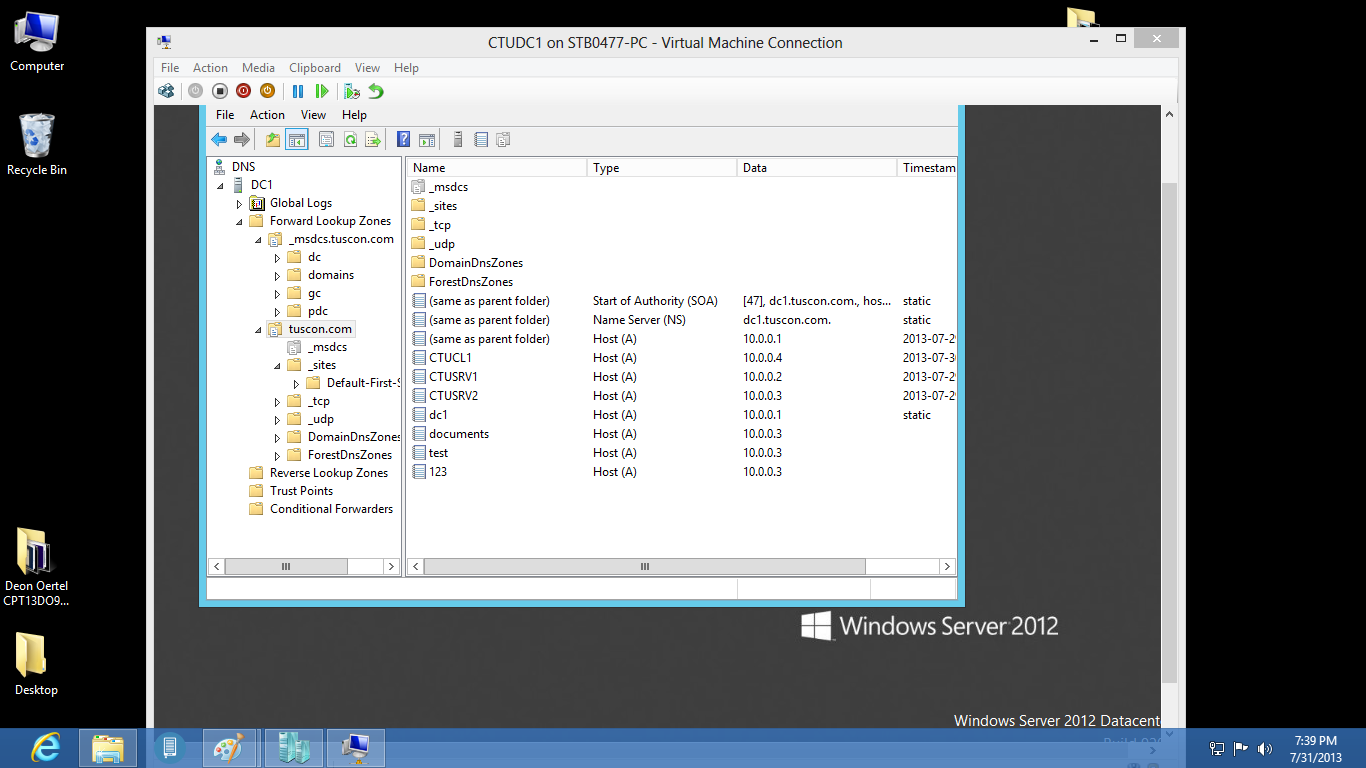Click the server tower icon in DNS toolbar
Image resolution: width=1366 pixels, height=768 pixels.
458,140
